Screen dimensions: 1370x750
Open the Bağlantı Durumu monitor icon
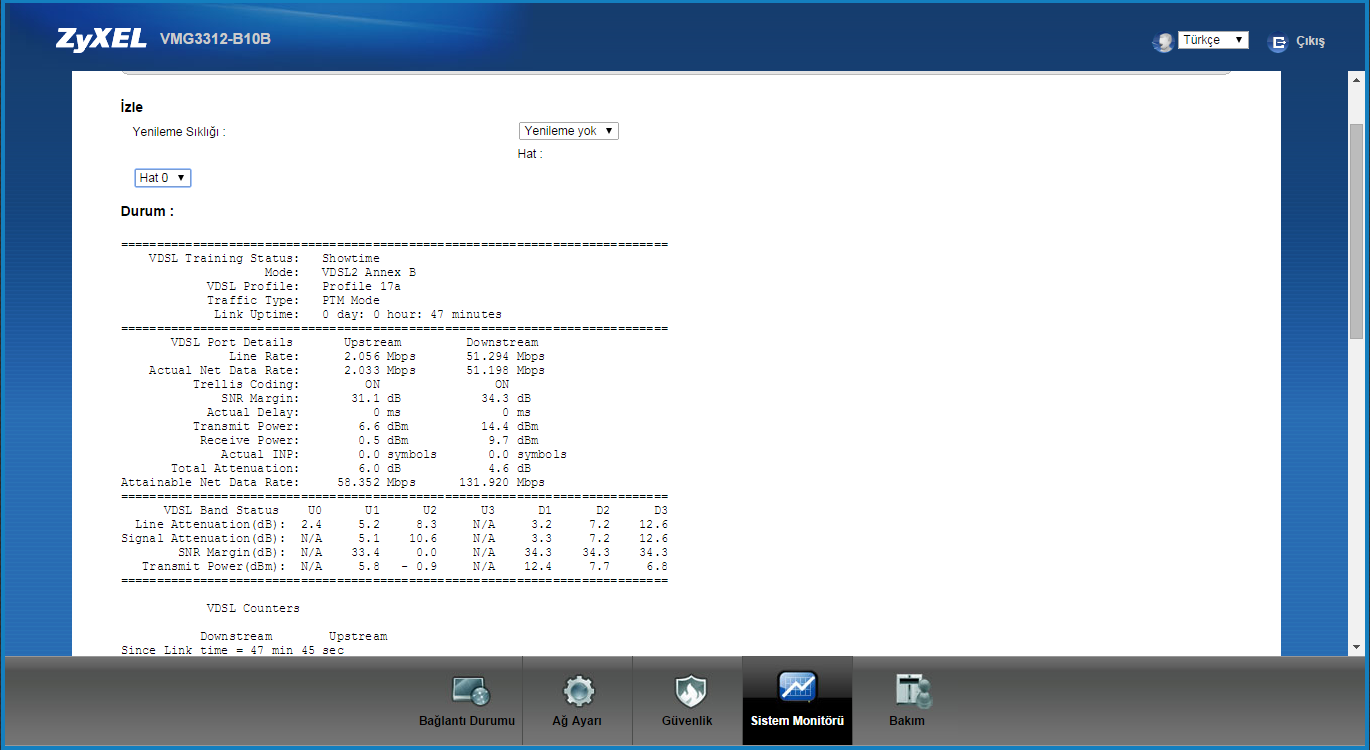[469, 690]
